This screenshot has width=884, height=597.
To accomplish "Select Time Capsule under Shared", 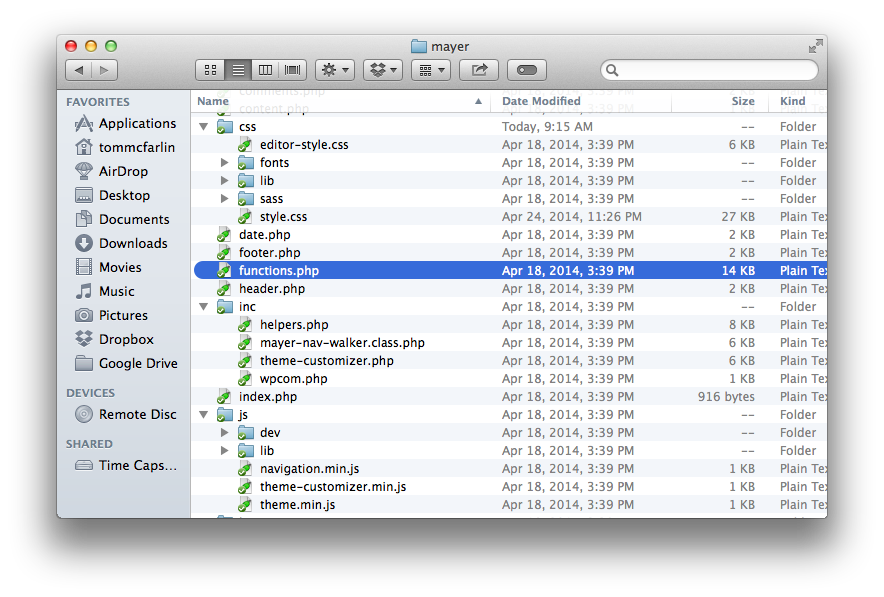I will [126, 465].
